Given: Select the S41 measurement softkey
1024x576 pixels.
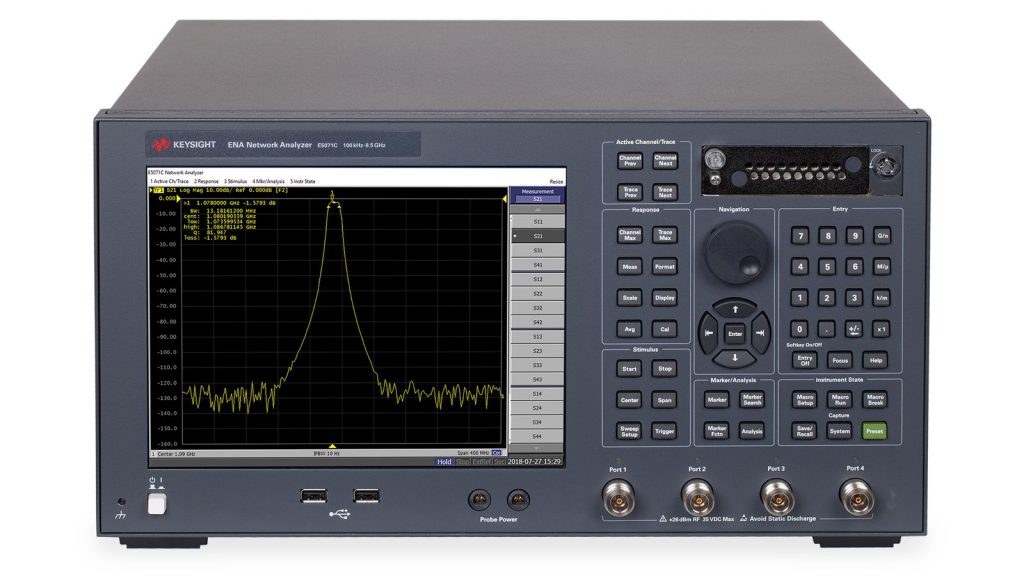Looking at the screenshot, I should point(537,265).
